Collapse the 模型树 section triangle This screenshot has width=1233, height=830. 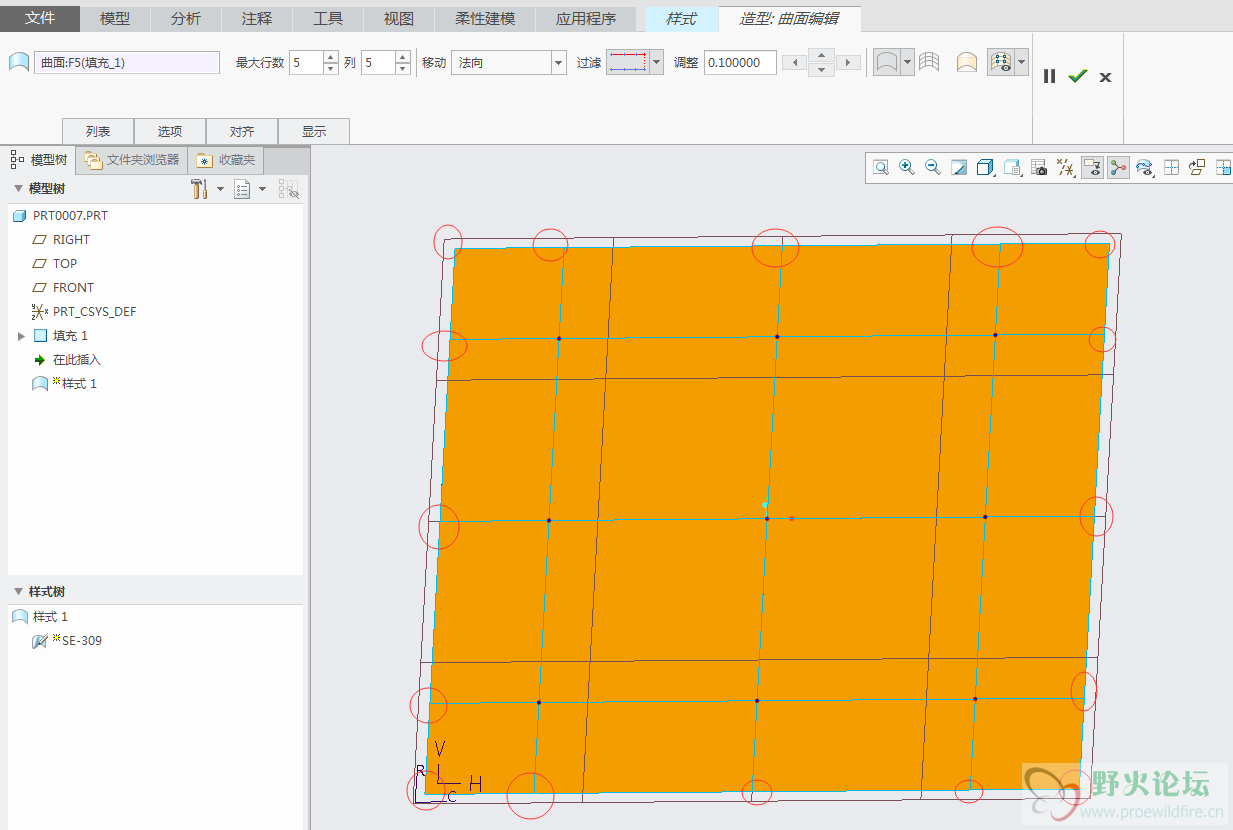[x=18, y=189]
